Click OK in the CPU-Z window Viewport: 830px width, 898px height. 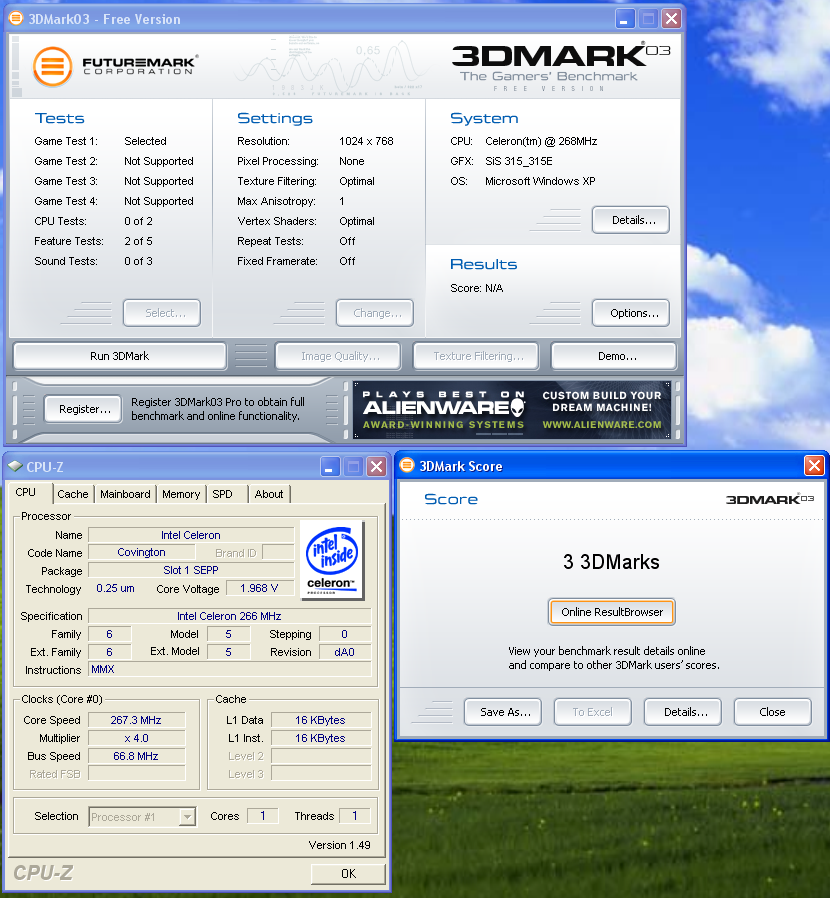point(348,873)
